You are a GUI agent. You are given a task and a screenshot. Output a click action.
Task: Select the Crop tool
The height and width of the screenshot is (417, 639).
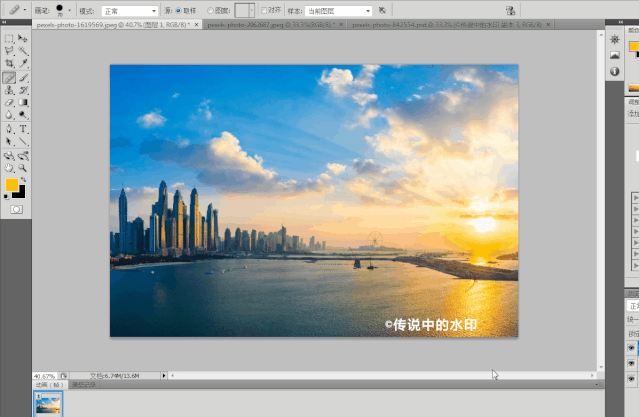click(9, 64)
